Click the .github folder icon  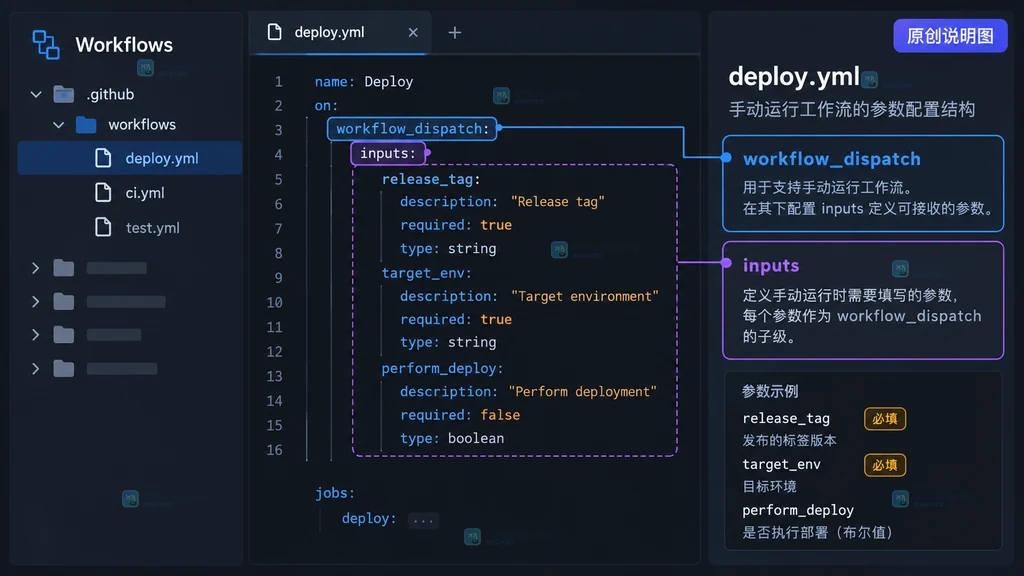[63, 95]
